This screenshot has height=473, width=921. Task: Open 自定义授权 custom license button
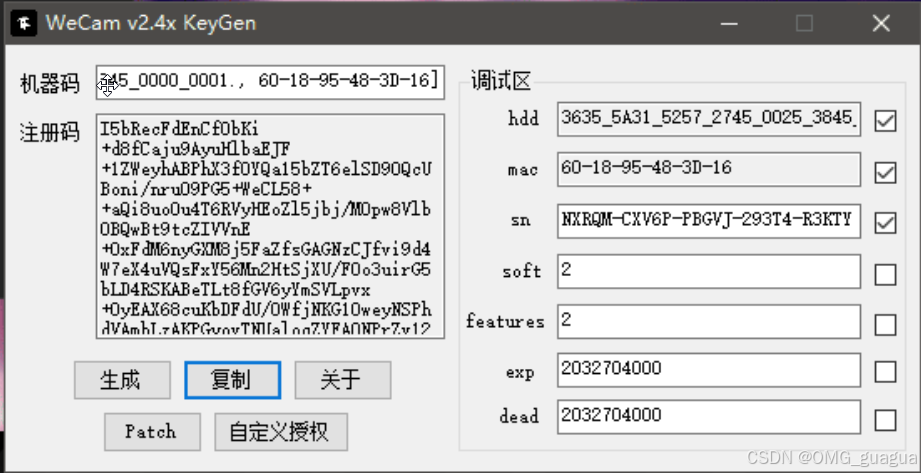281,432
